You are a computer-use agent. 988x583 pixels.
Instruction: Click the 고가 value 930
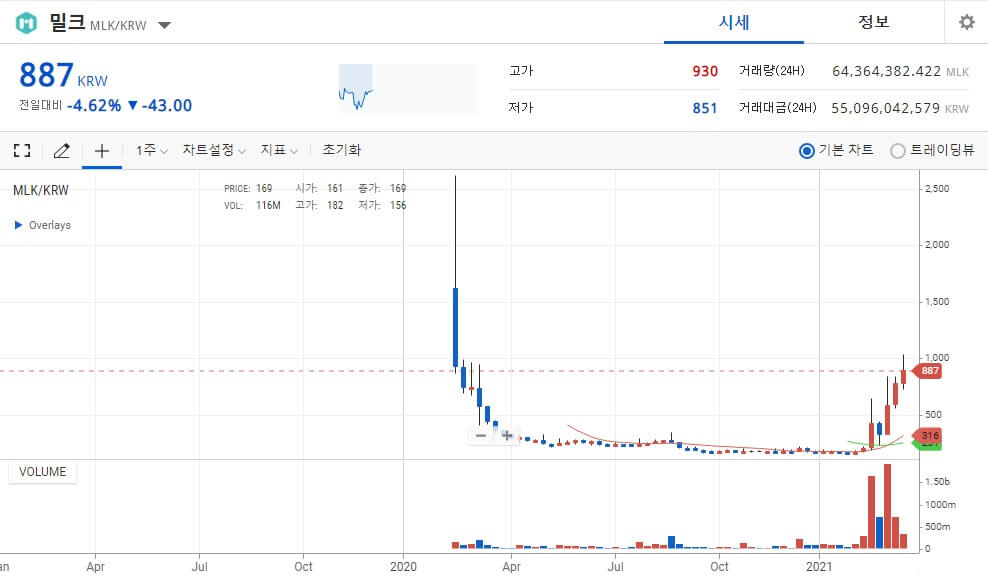click(x=705, y=71)
